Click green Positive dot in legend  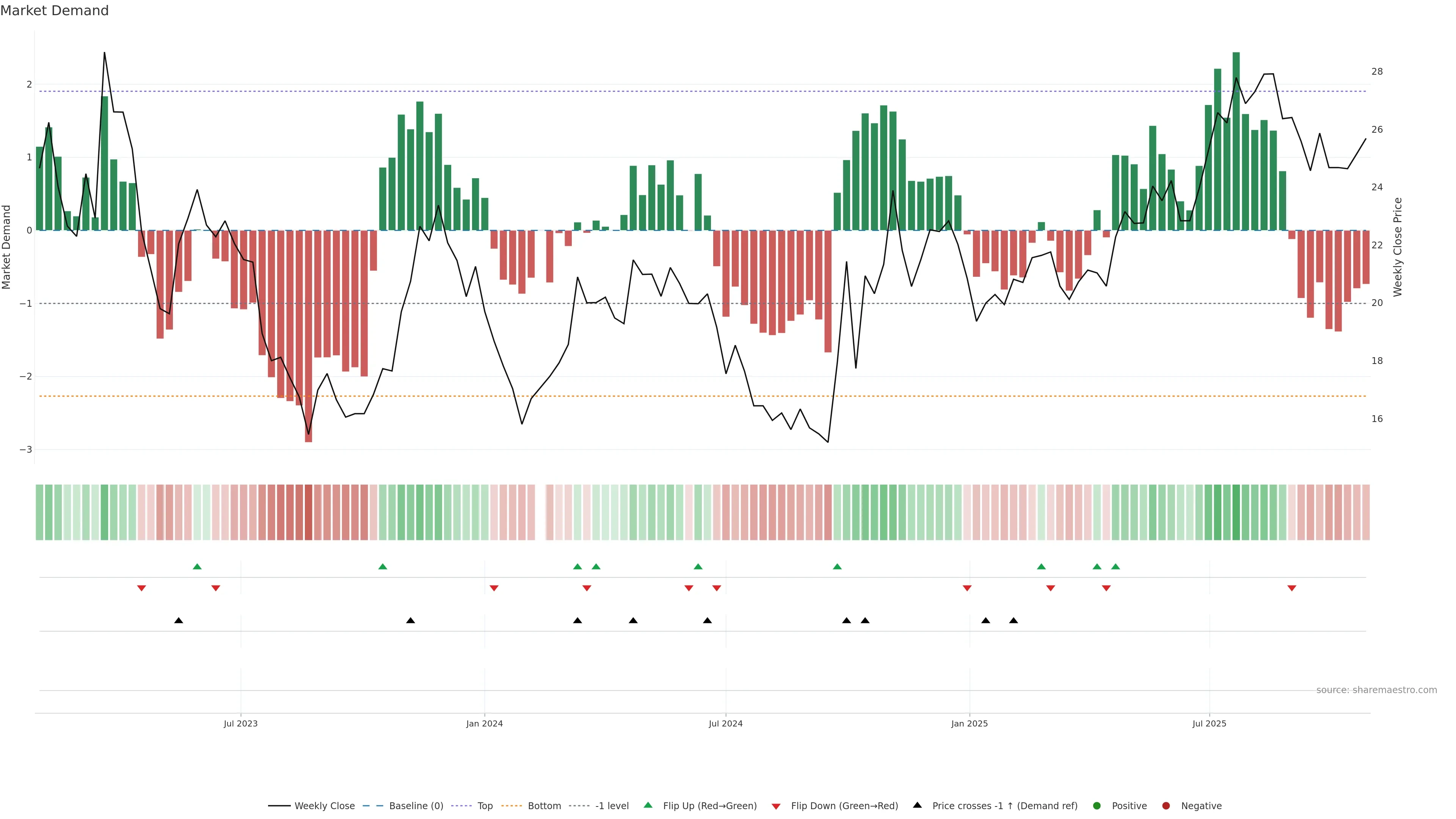tap(1097, 805)
